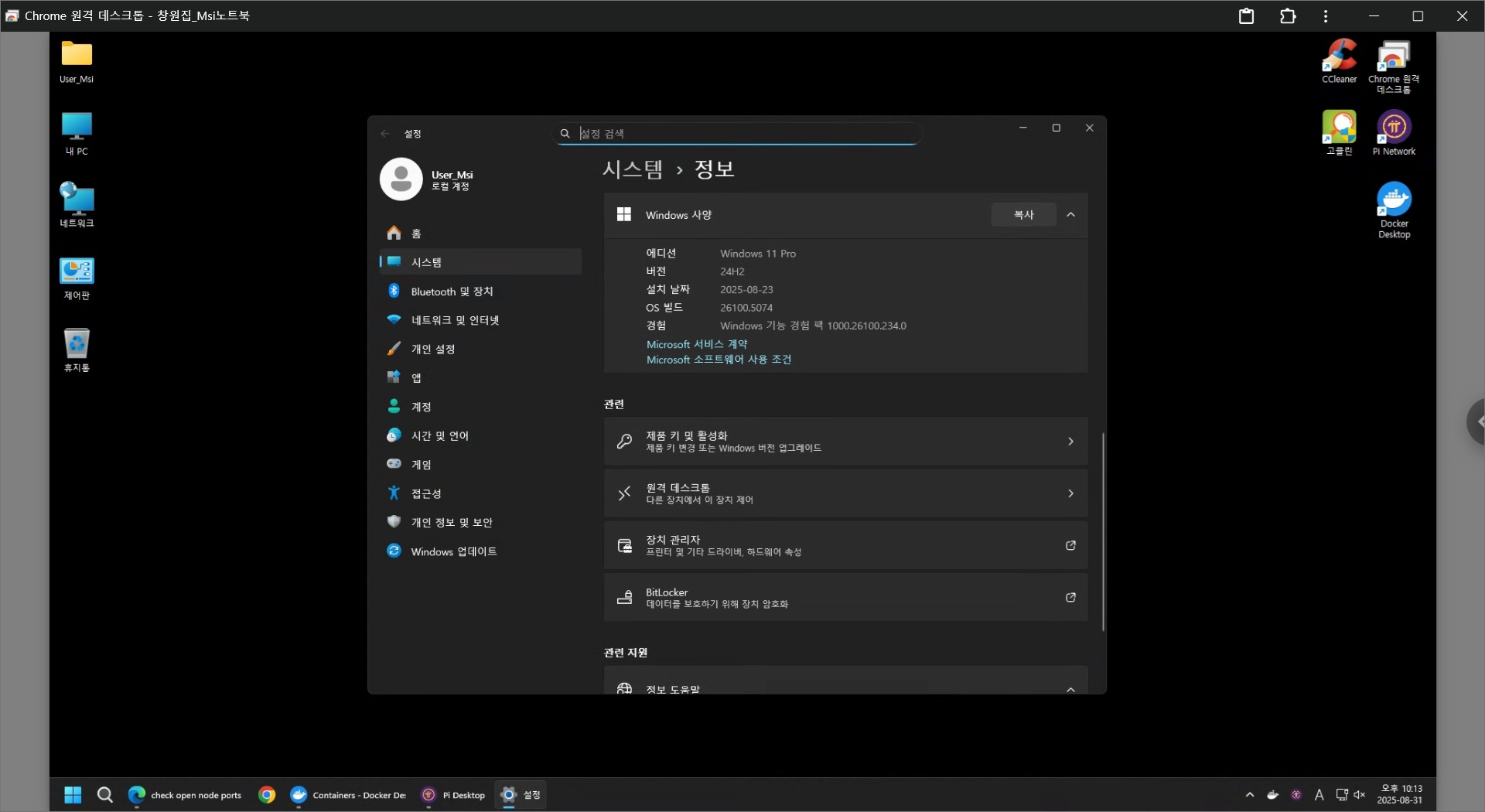The image size is (1485, 812).
Task: Open 원격 데스크톱 settings row
Action: coord(845,493)
